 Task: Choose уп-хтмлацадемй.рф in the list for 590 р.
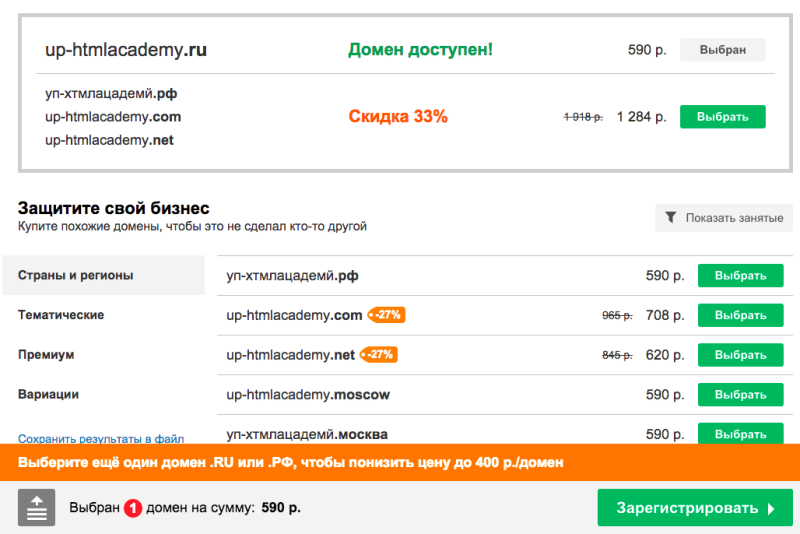740,276
